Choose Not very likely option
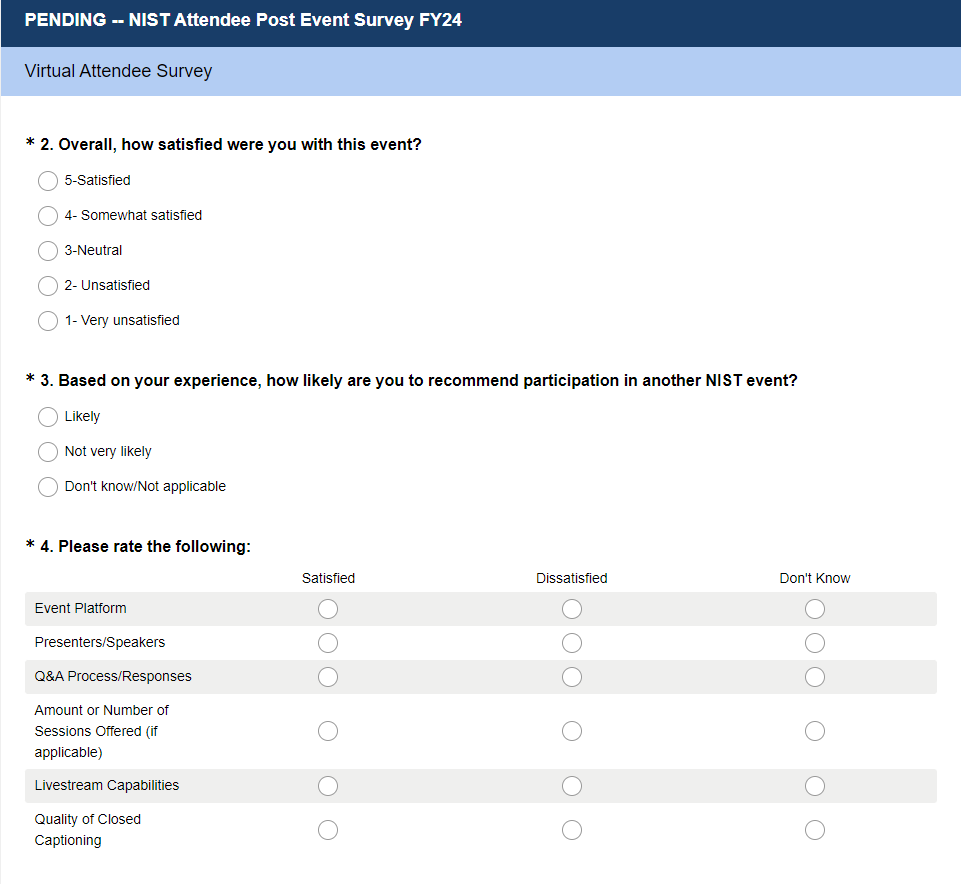Screen dimensions: 961x884 click(48, 452)
